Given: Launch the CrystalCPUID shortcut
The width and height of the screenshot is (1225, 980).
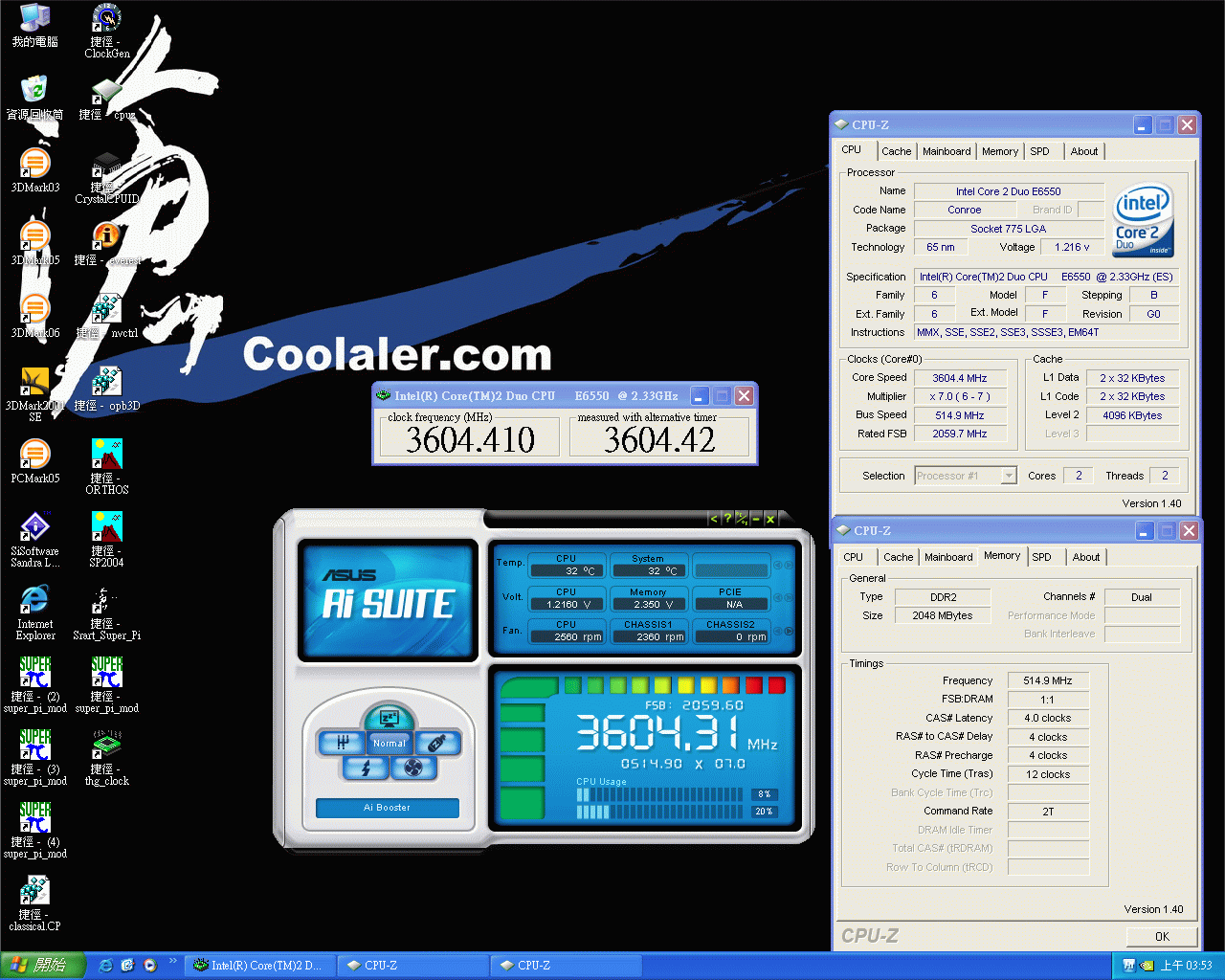Looking at the screenshot, I should [x=106, y=177].
